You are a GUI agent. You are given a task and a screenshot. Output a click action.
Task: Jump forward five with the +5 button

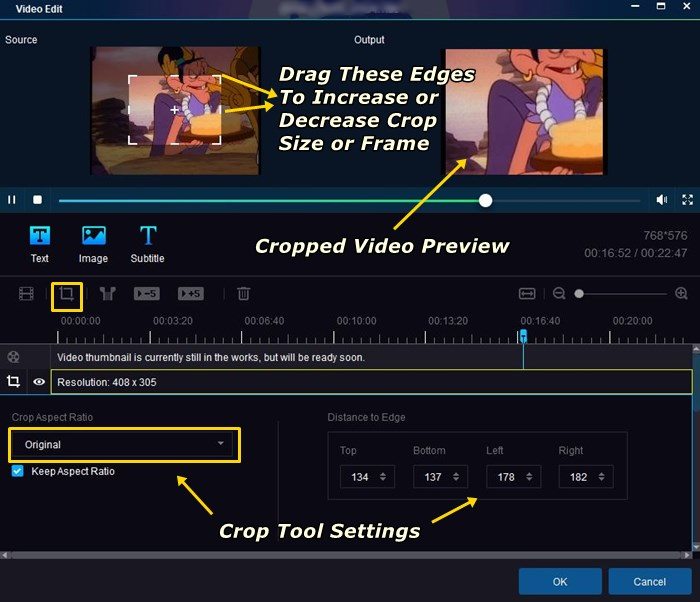[x=191, y=294]
